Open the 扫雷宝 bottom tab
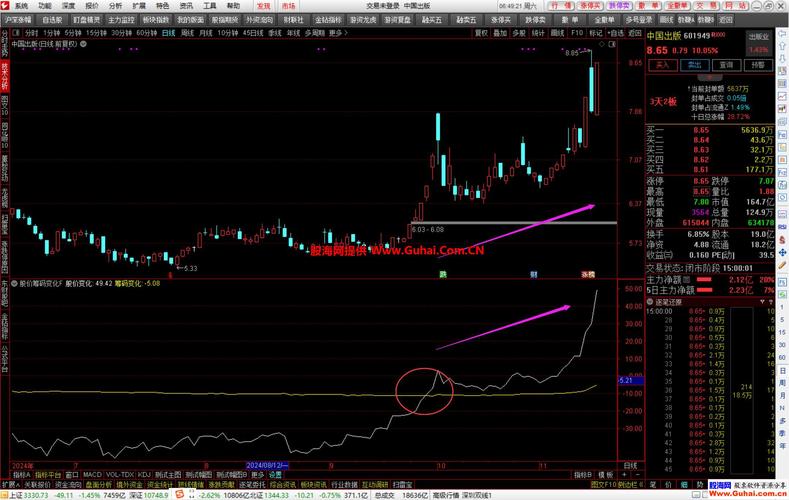This screenshot has width=789, height=500. (403, 485)
